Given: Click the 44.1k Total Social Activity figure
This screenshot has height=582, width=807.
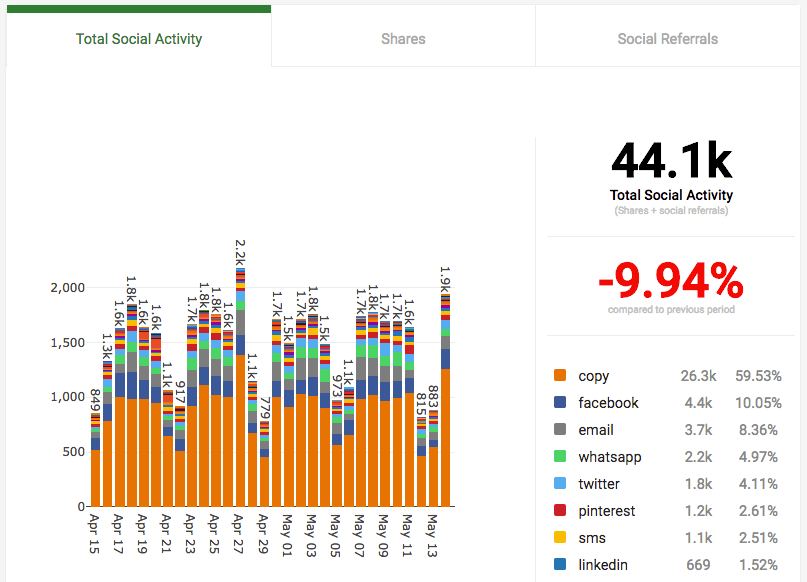Looking at the screenshot, I should (x=671, y=161).
